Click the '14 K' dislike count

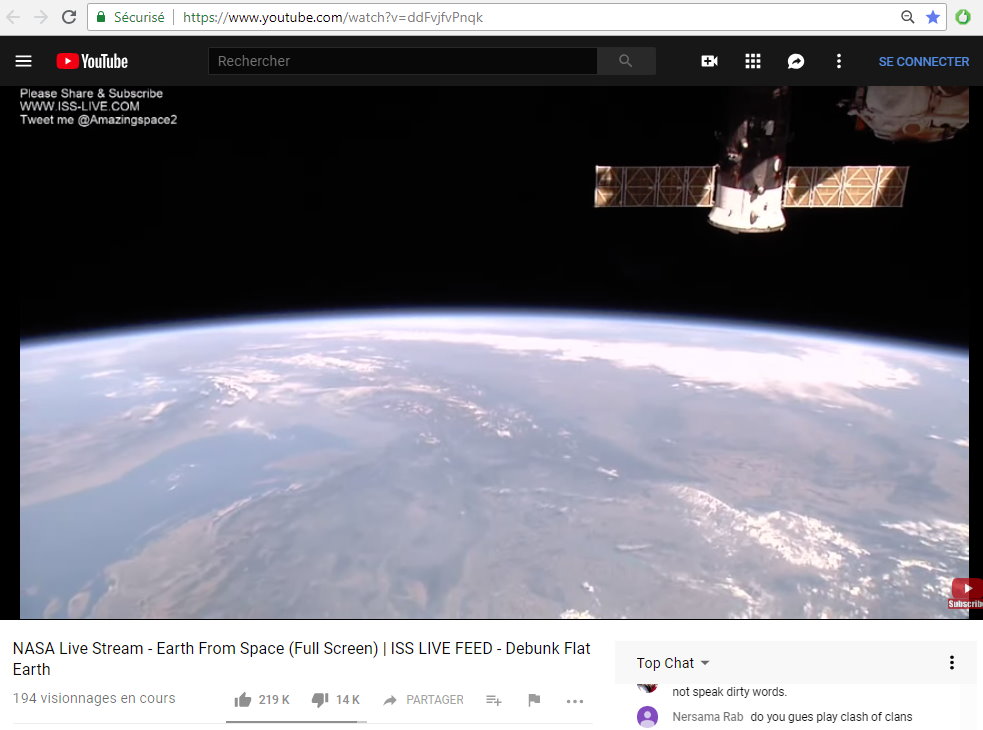point(348,700)
